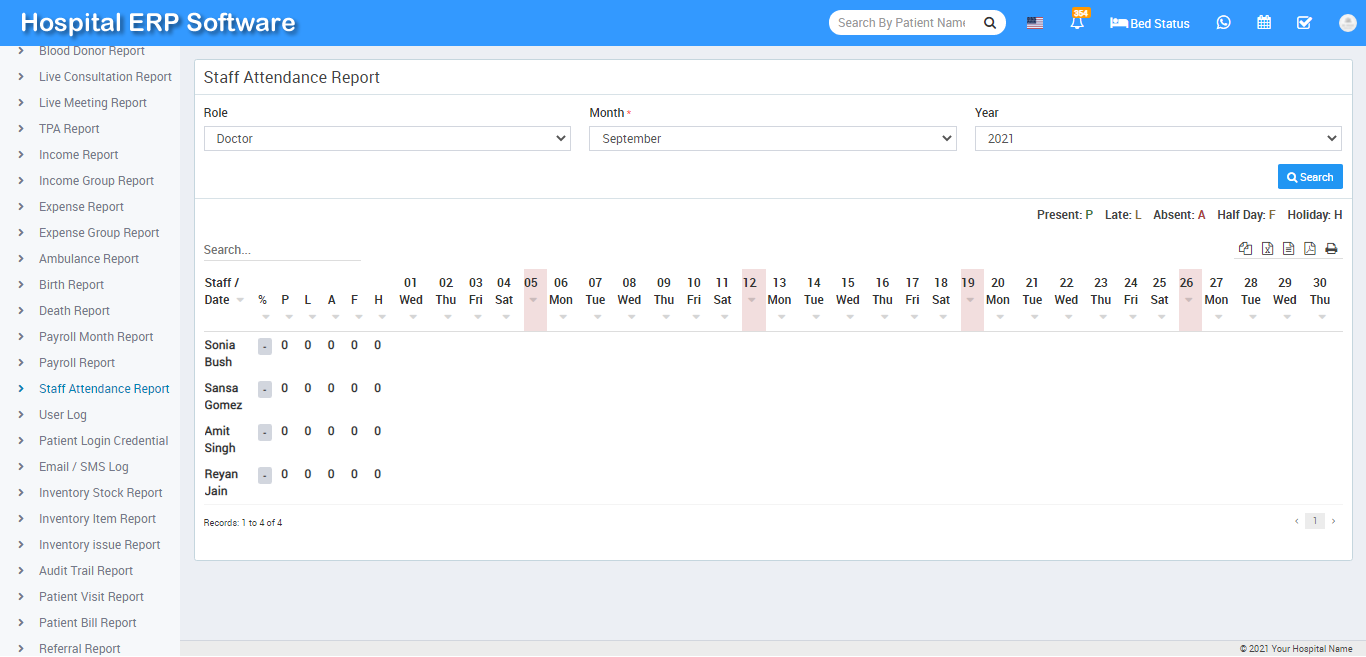Screen dimensions: 1366x657
Task: Open the Month dropdown showing September
Action: [x=772, y=139]
